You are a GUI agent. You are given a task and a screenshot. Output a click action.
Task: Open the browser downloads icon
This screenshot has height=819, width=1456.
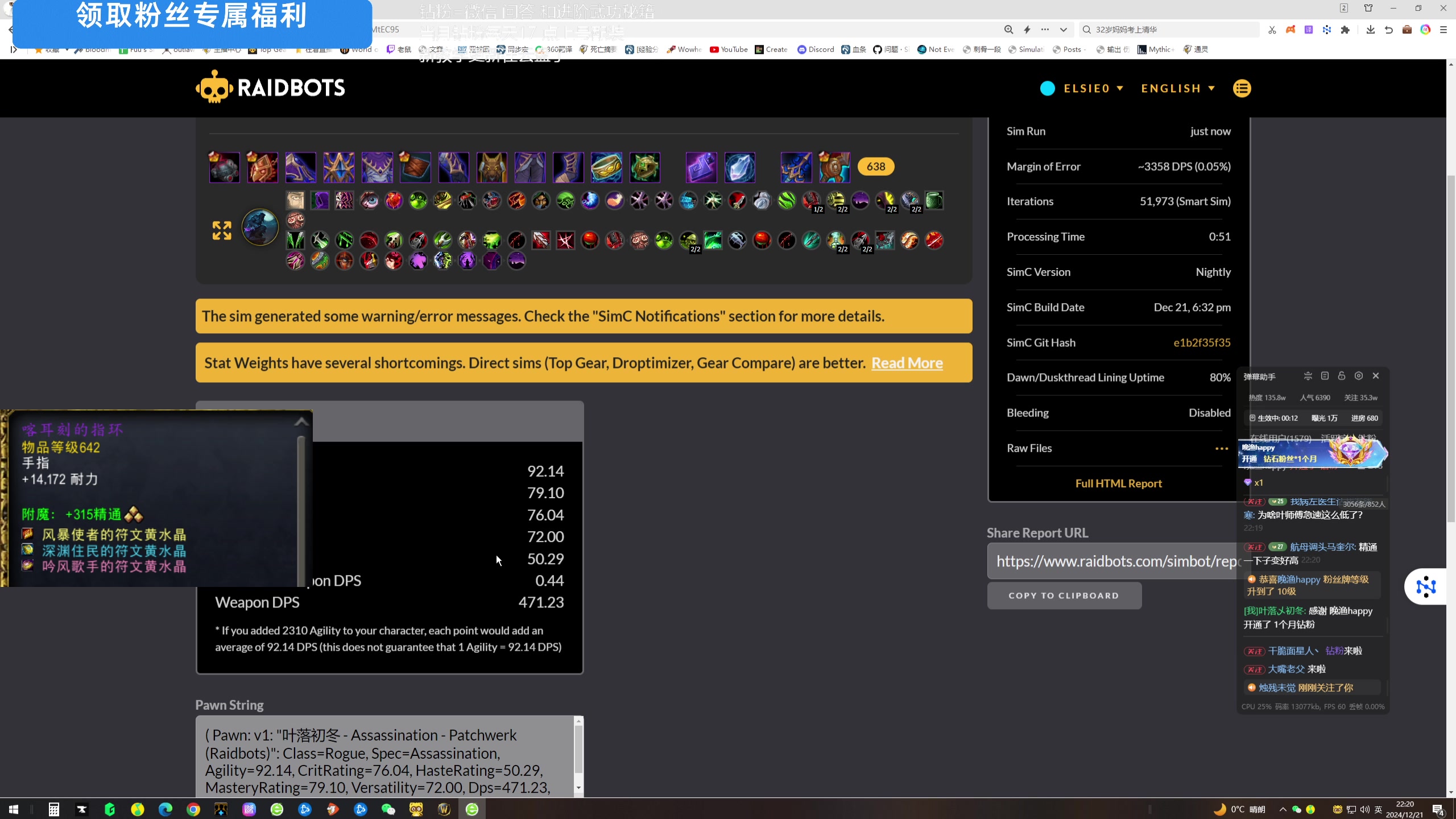(x=1371, y=30)
